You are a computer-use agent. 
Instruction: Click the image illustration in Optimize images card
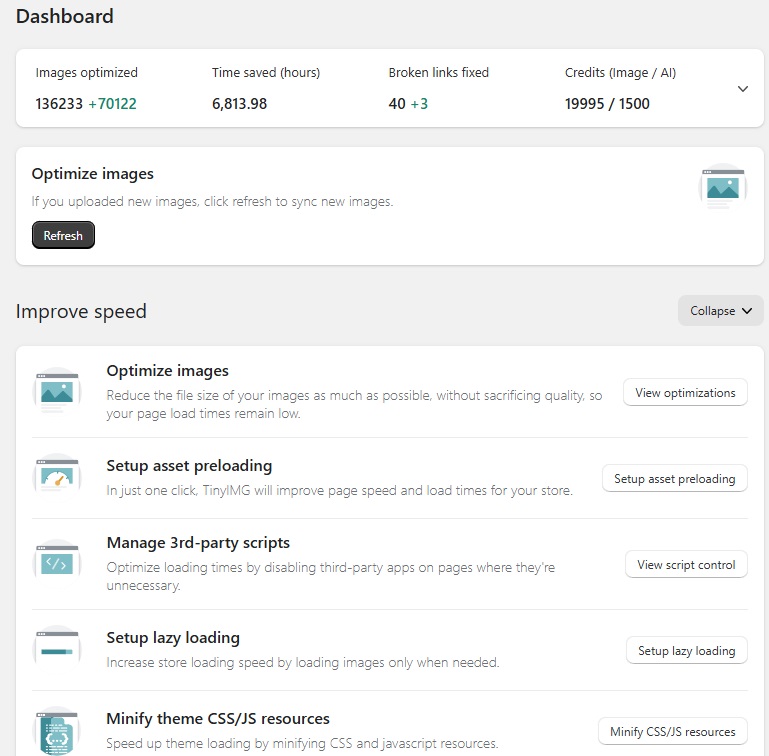[x=722, y=187]
